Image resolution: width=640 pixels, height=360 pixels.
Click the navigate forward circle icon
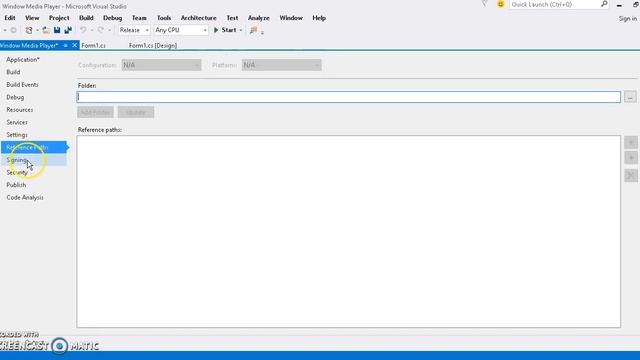[13, 30]
